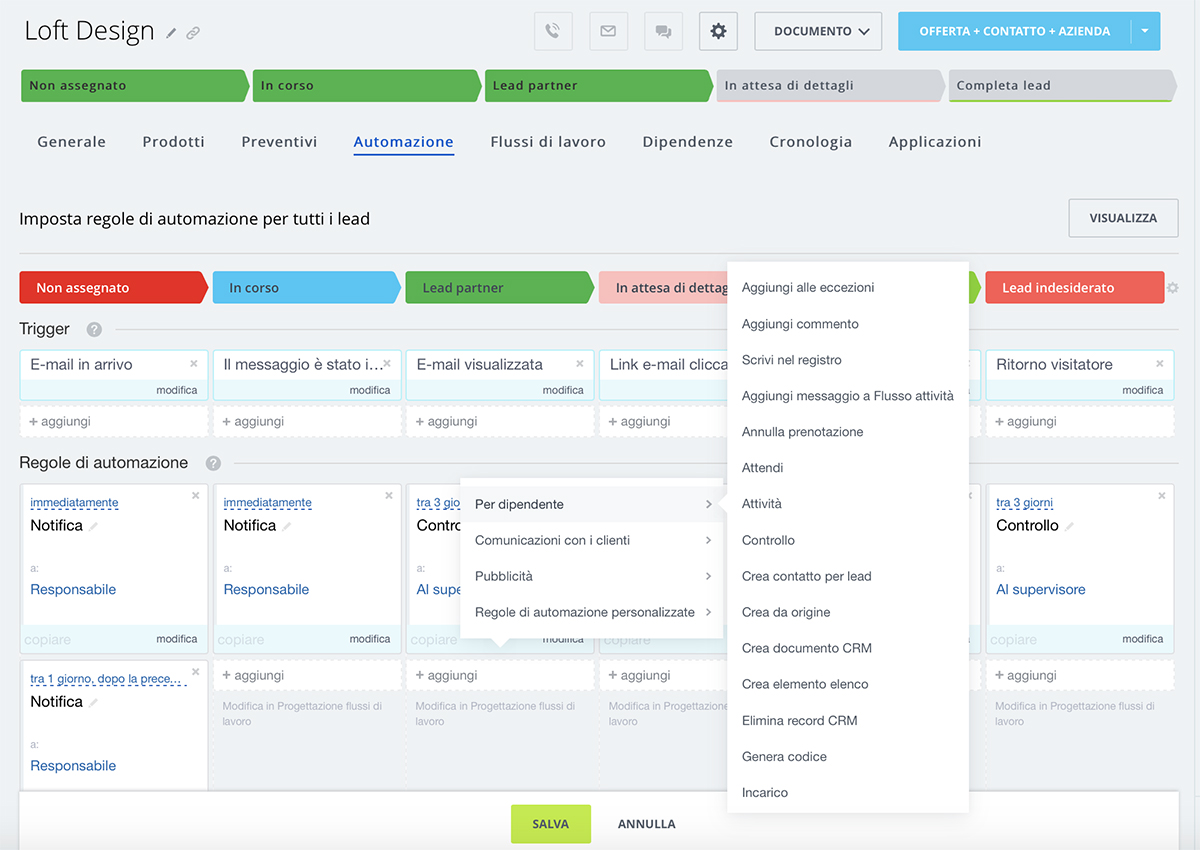Image resolution: width=1200 pixels, height=850 pixels.
Task: Delete the first immediatamente Notifica rule
Action: (x=196, y=495)
